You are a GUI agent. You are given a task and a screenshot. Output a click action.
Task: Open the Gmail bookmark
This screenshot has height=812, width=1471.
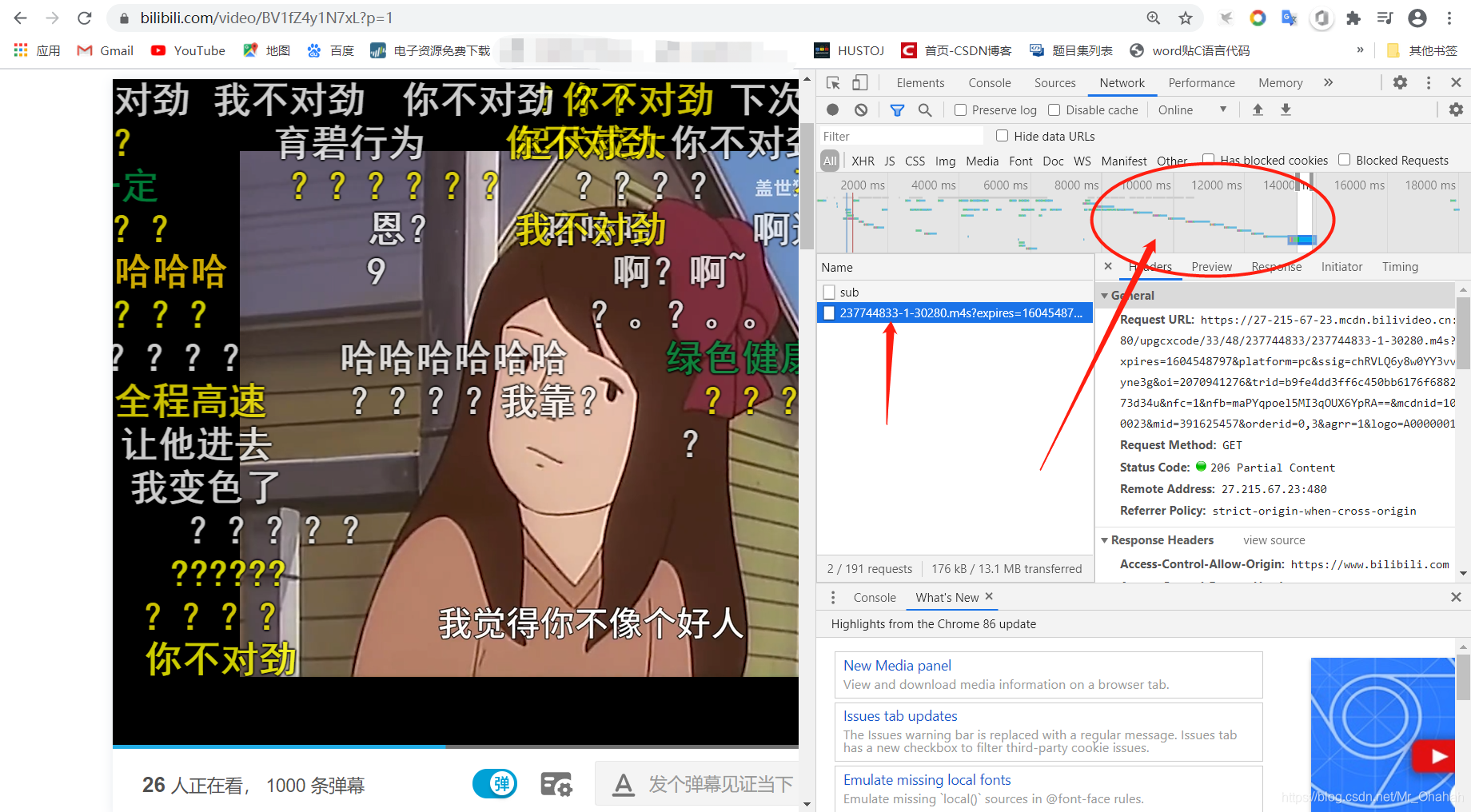(x=106, y=50)
